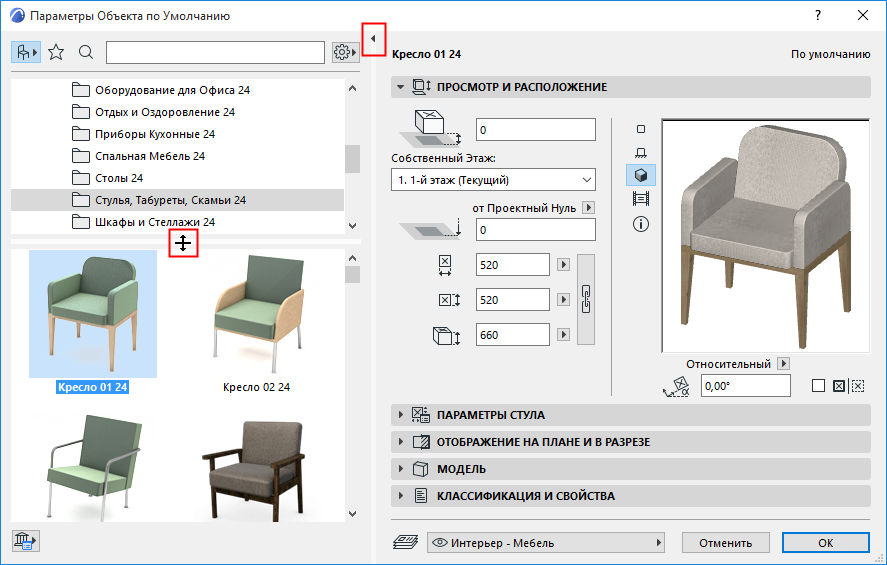Open the arrow next to width 520

click(x=563, y=265)
